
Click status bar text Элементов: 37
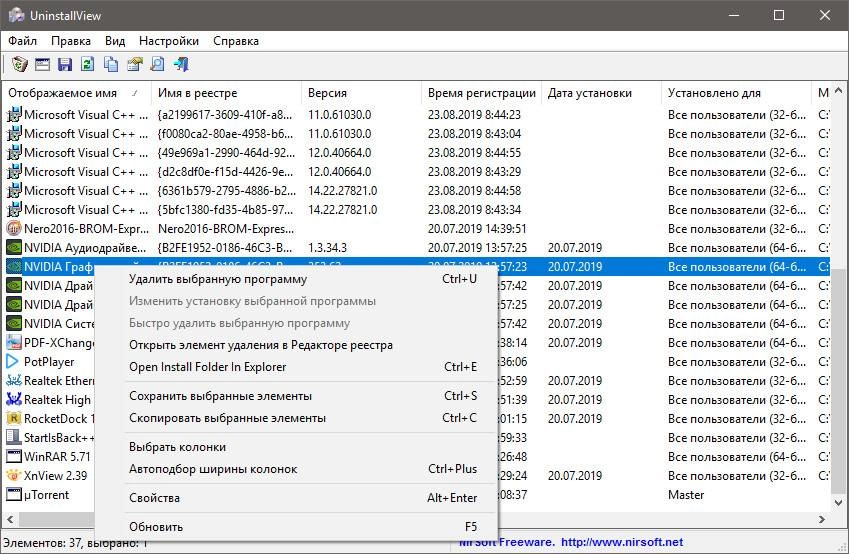pos(42,542)
